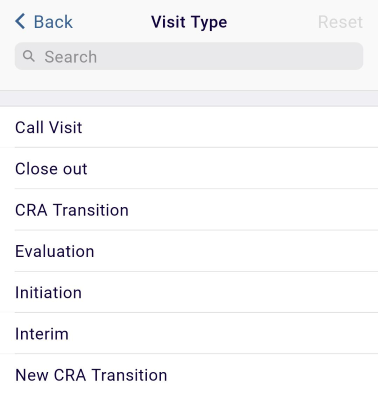Click the Reset button

[340, 22]
